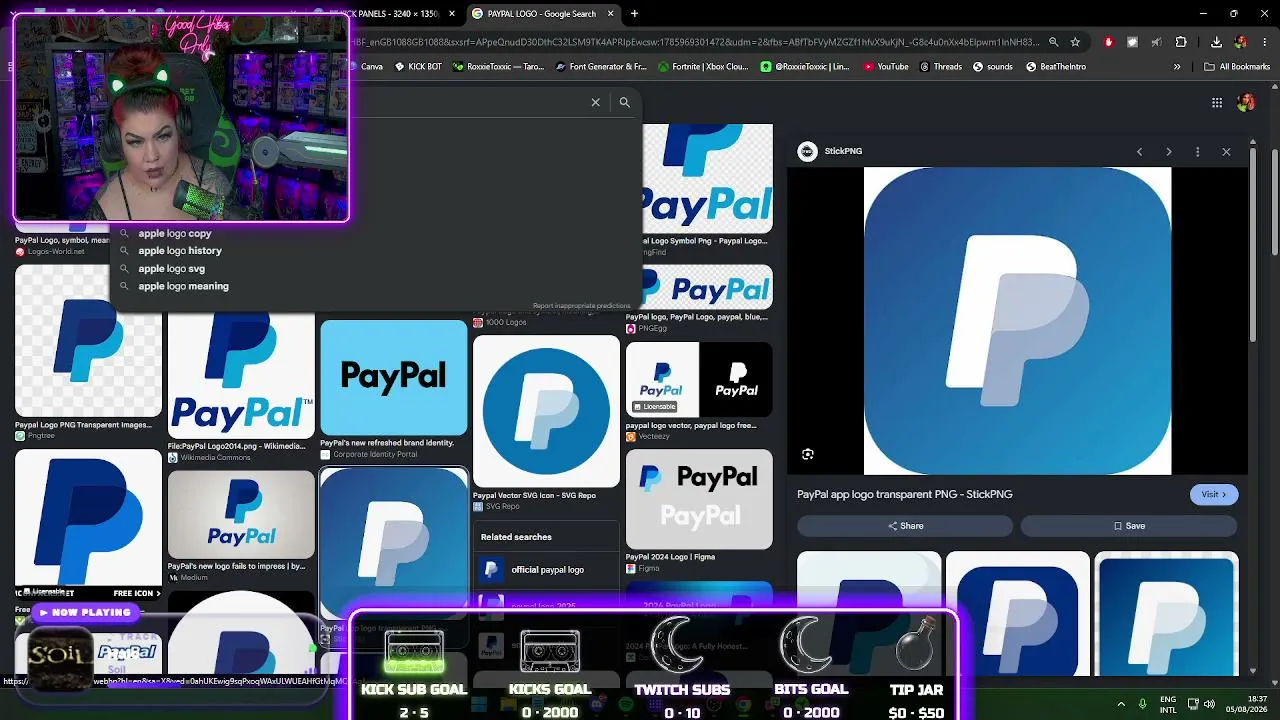Image resolution: width=1280 pixels, height=720 pixels.
Task: Open the Google account avatar below the bookmarks bar
Action: click(x=1246, y=102)
